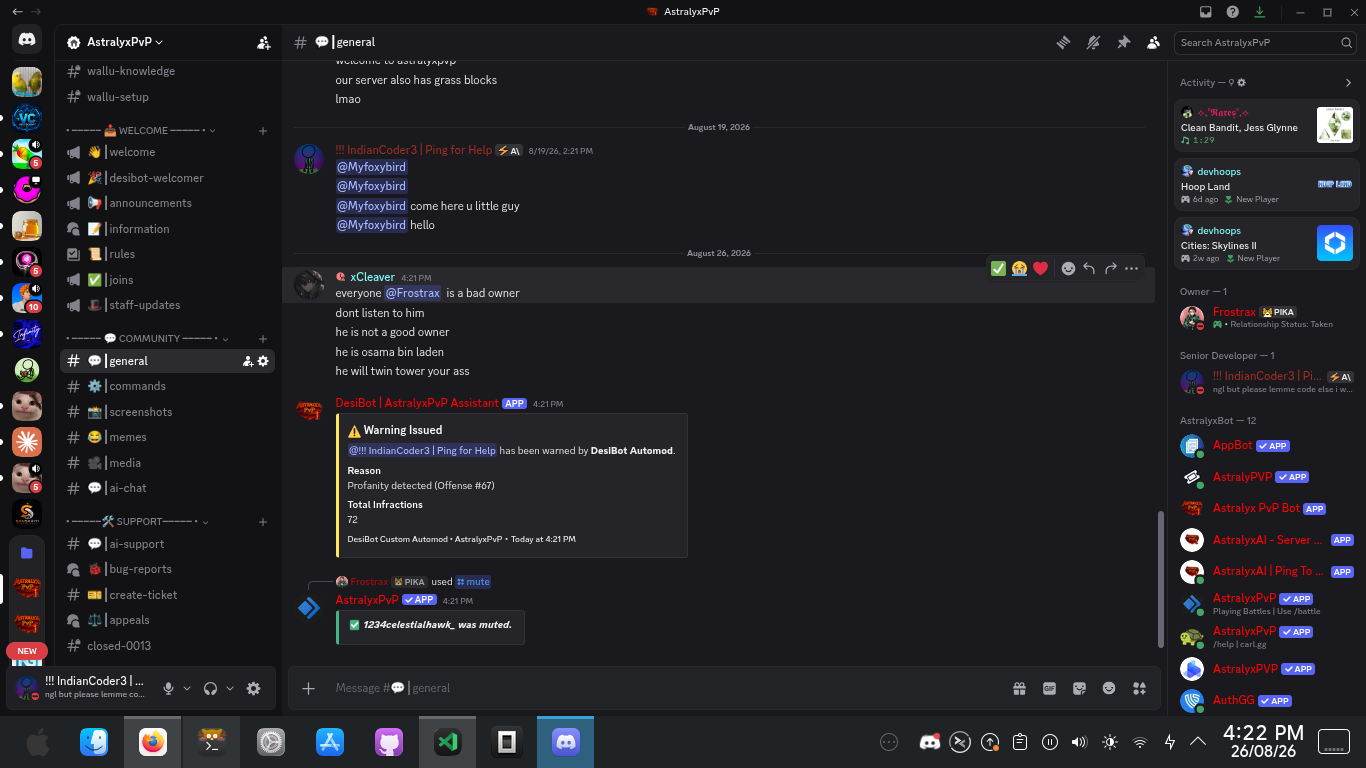This screenshot has width=1366, height=768.
Task: React with green check mark emoji
Action: [x=998, y=268]
